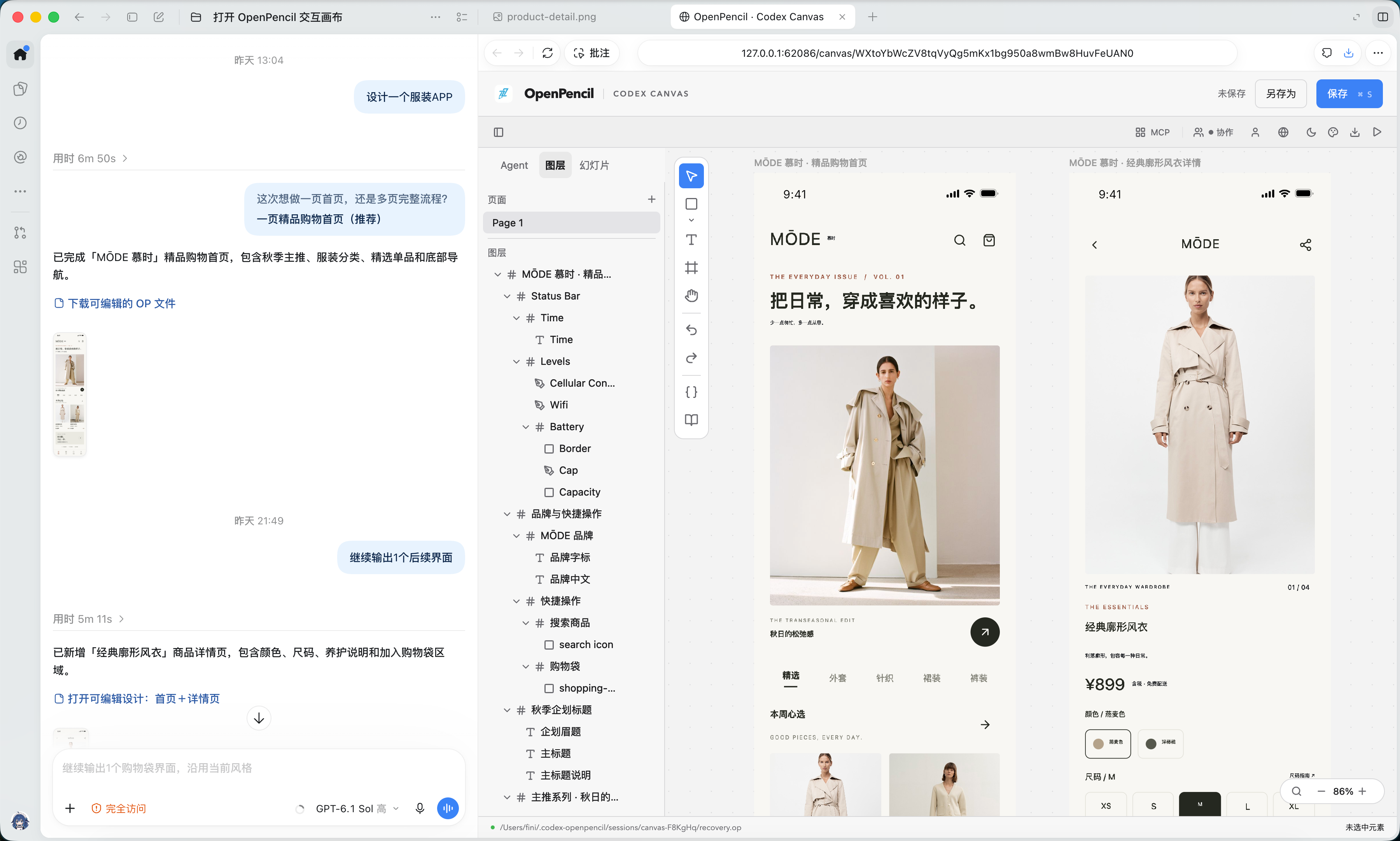Open the product-detail.png tab
This screenshot has width=1400, height=841.
[x=544, y=16]
